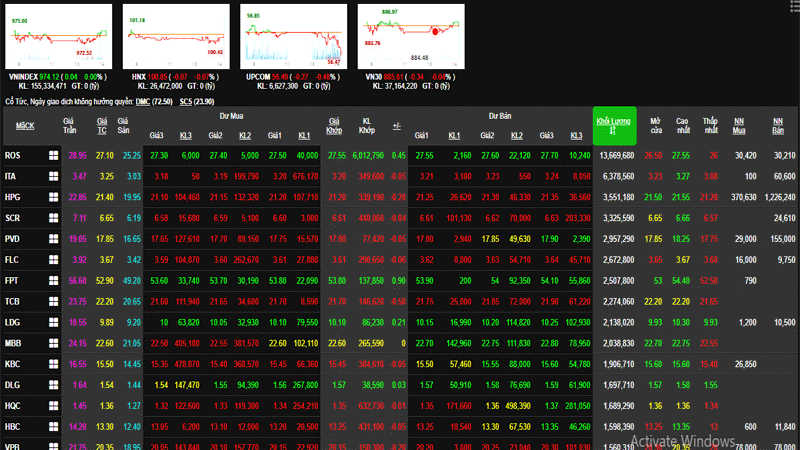Click ITA total volume 6,378,560

coord(618,177)
